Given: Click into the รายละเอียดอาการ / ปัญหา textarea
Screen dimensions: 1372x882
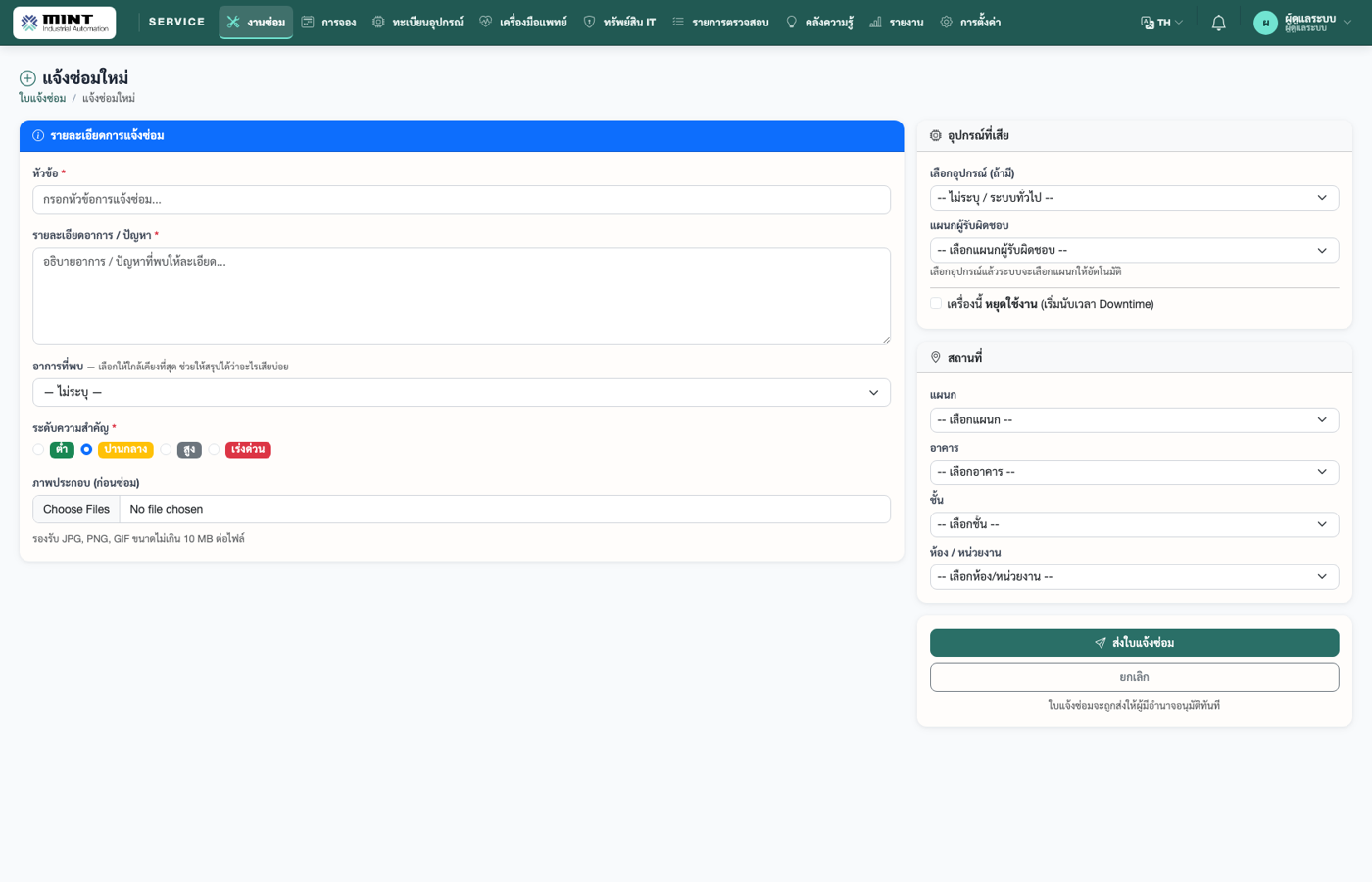Looking at the screenshot, I should point(462,296).
